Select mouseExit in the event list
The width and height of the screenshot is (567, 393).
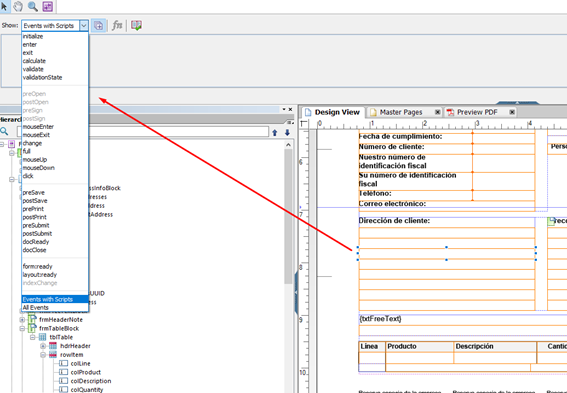coord(36,135)
